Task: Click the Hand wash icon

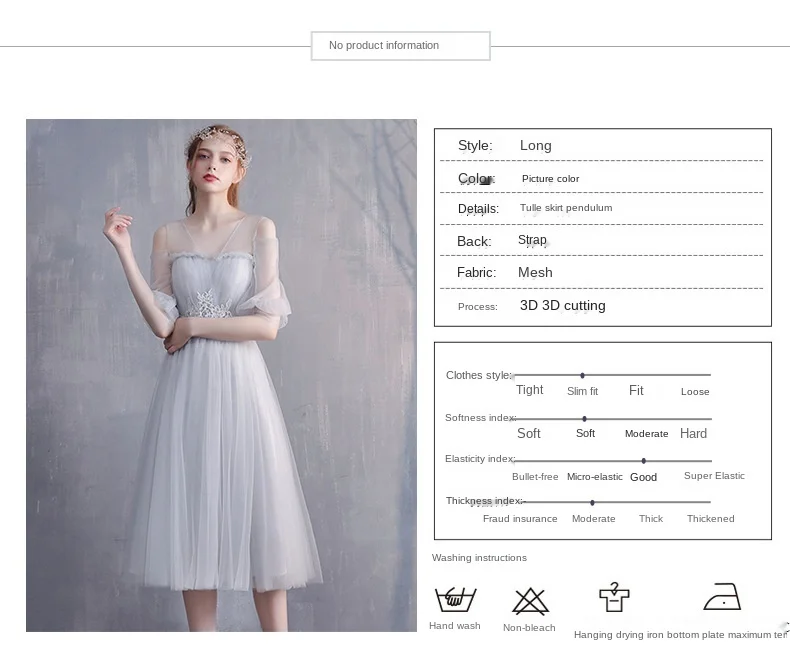Action: (455, 599)
